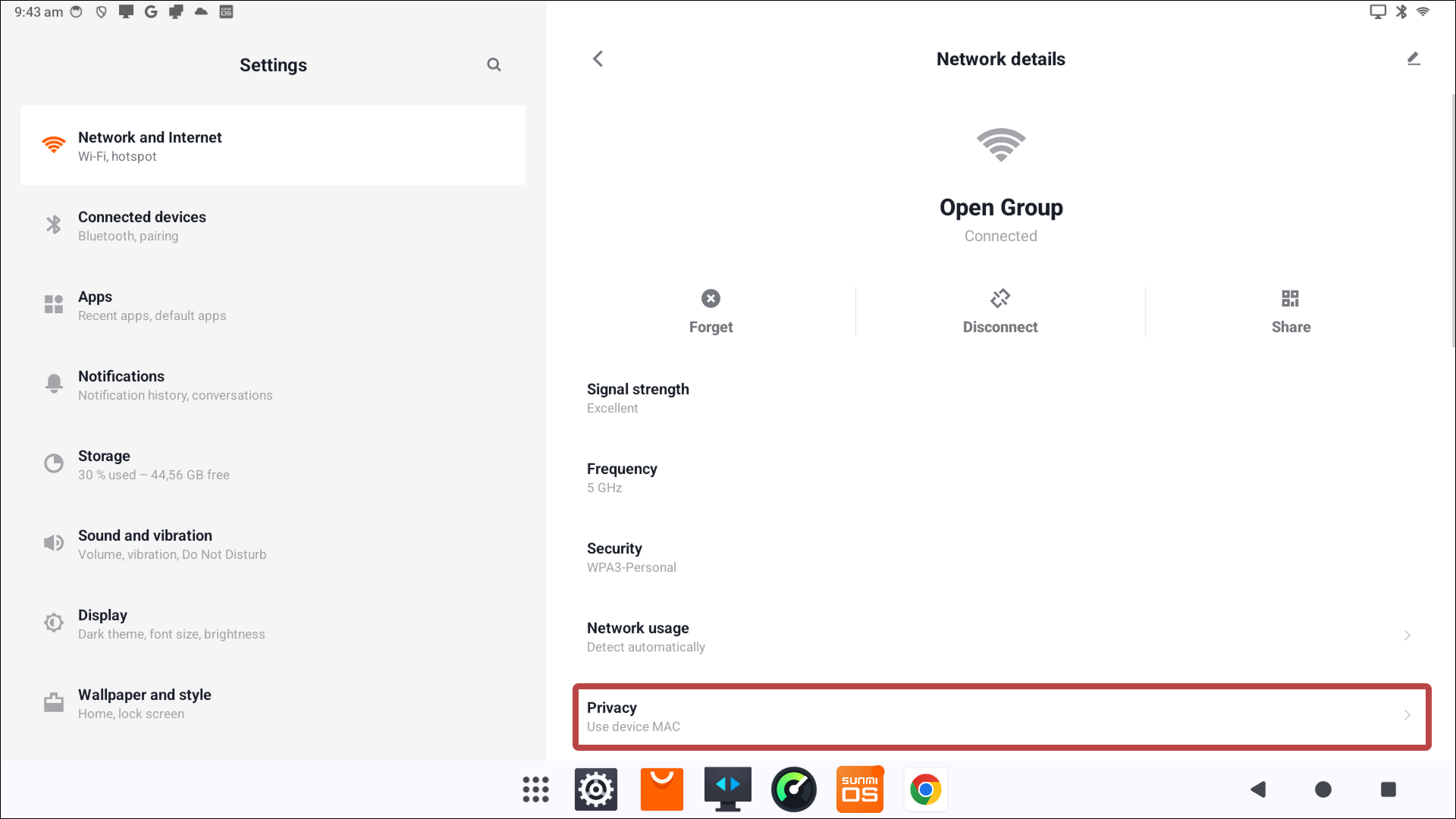Image resolution: width=1456 pixels, height=819 pixels.
Task: Open the app drawer grid icon
Action: click(535, 789)
